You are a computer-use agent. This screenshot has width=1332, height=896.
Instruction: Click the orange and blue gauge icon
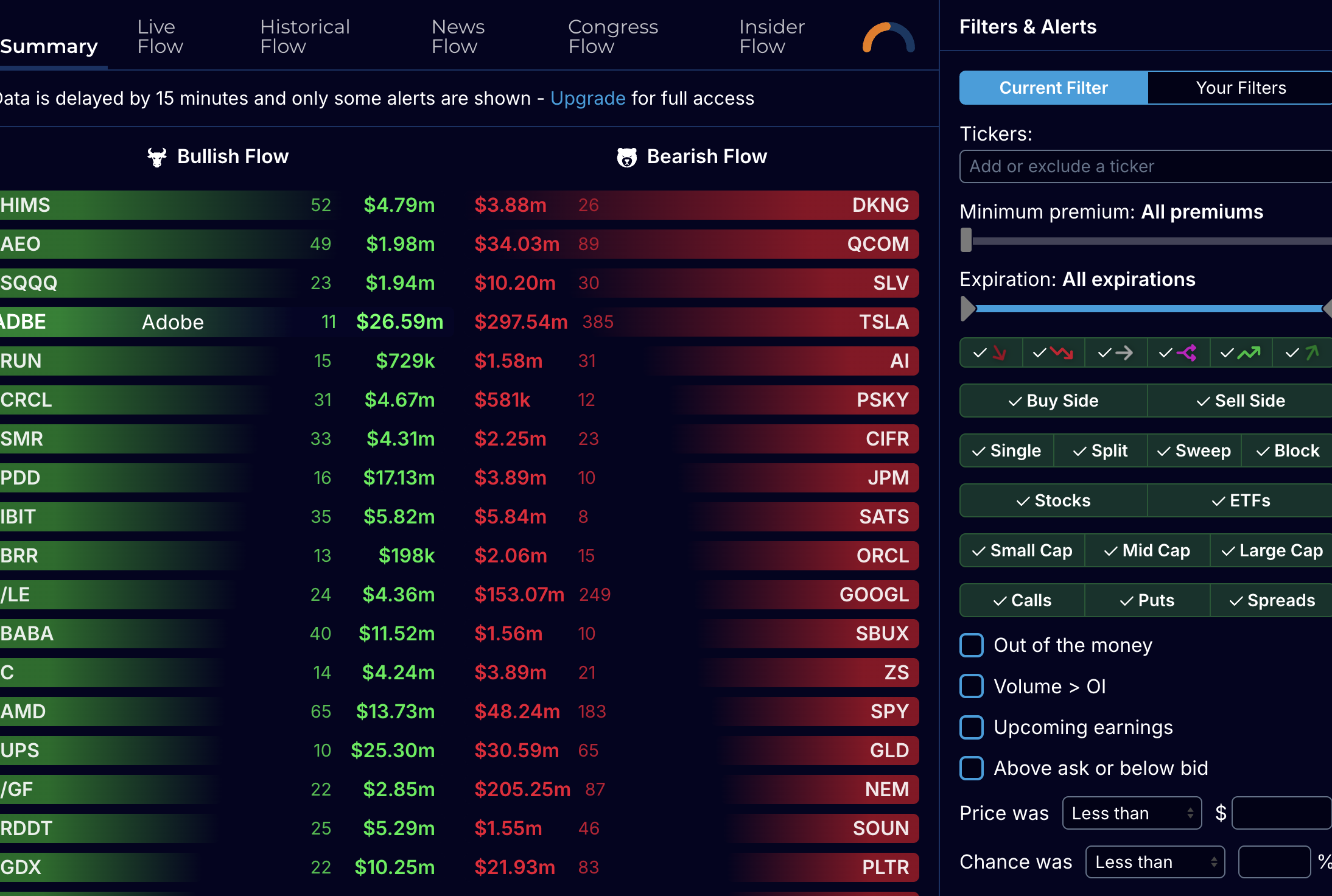(x=888, y=38)
